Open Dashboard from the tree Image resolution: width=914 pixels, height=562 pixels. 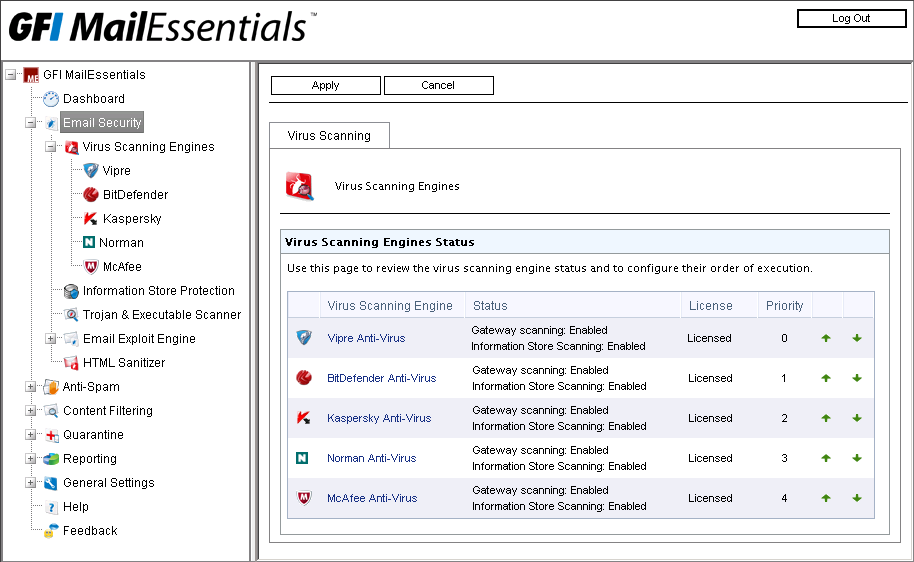pos(94,99)
